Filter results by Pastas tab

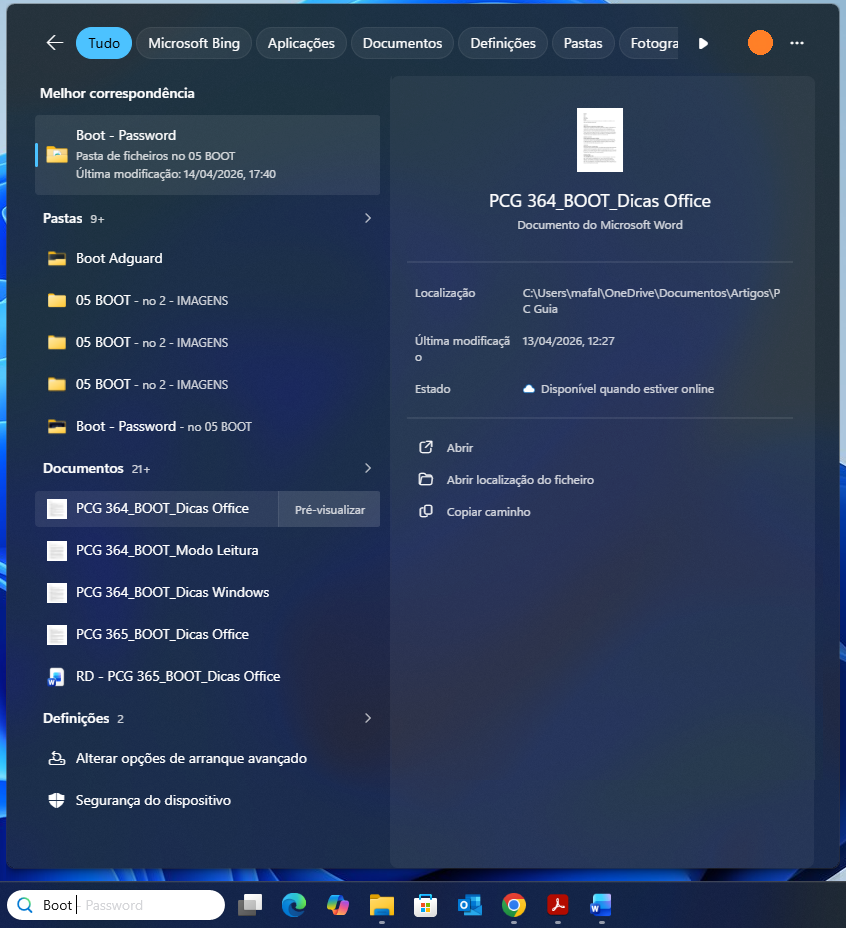point(583,43)
